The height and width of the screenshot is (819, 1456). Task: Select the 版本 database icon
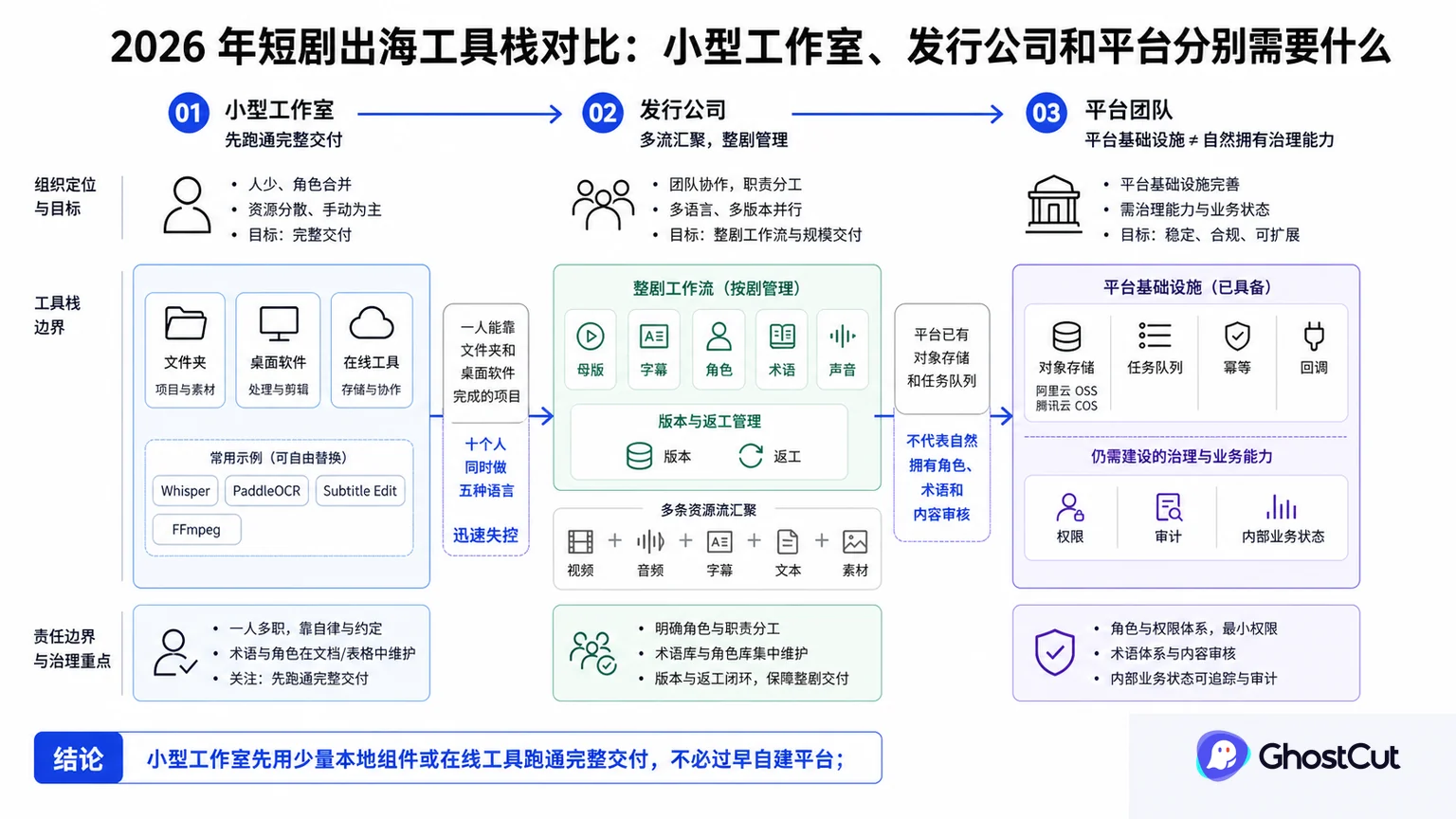click(x=639, y=456)
